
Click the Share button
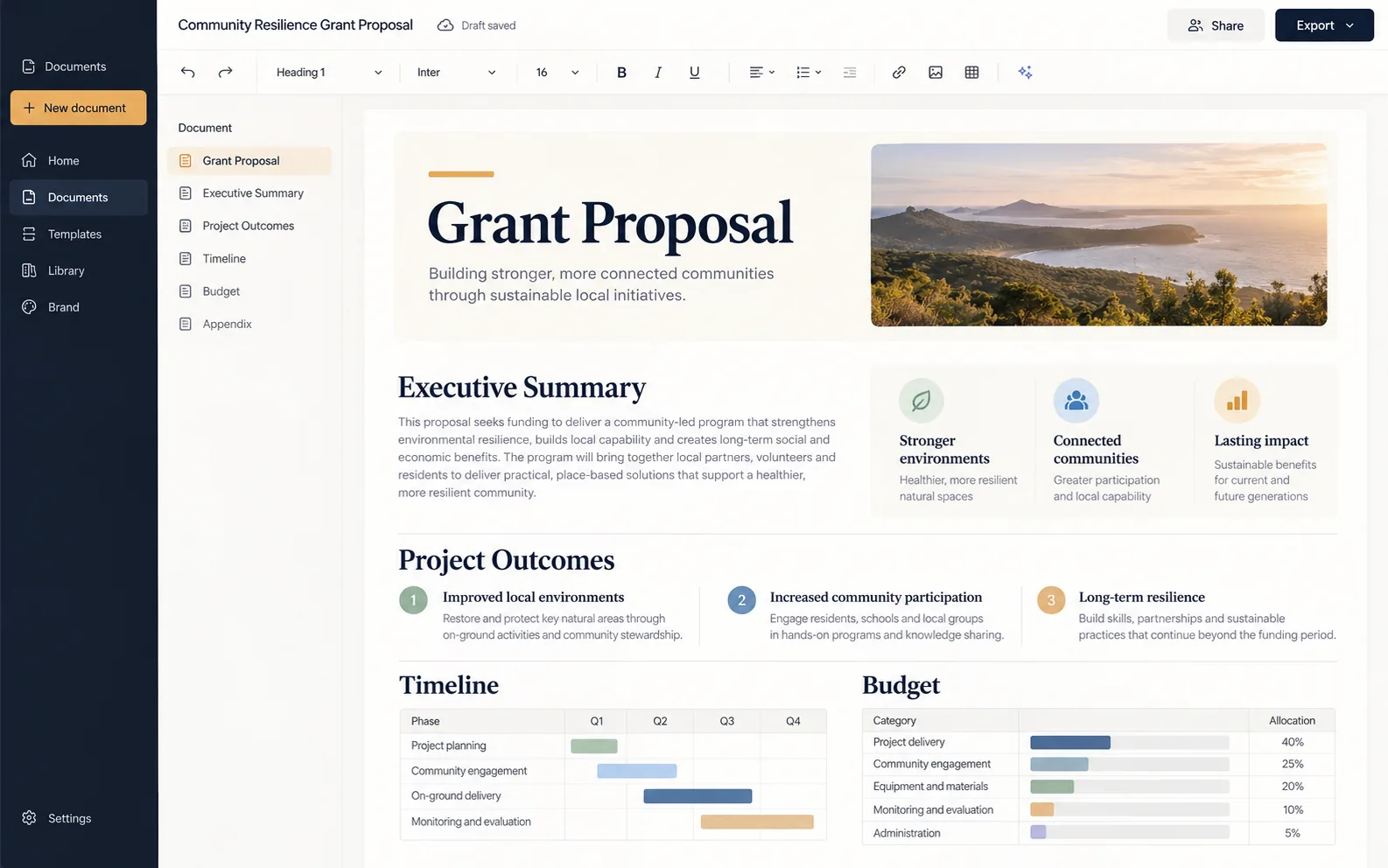pyautogui.click(x=1216, y=25)
